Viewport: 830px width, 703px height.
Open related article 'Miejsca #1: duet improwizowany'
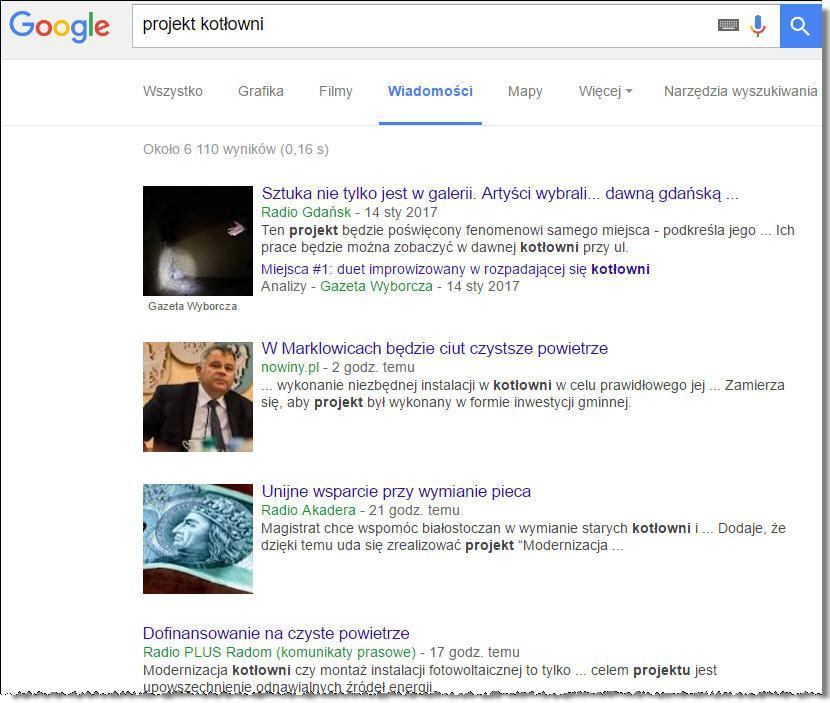pyautogui.click(x=455, y=269)
